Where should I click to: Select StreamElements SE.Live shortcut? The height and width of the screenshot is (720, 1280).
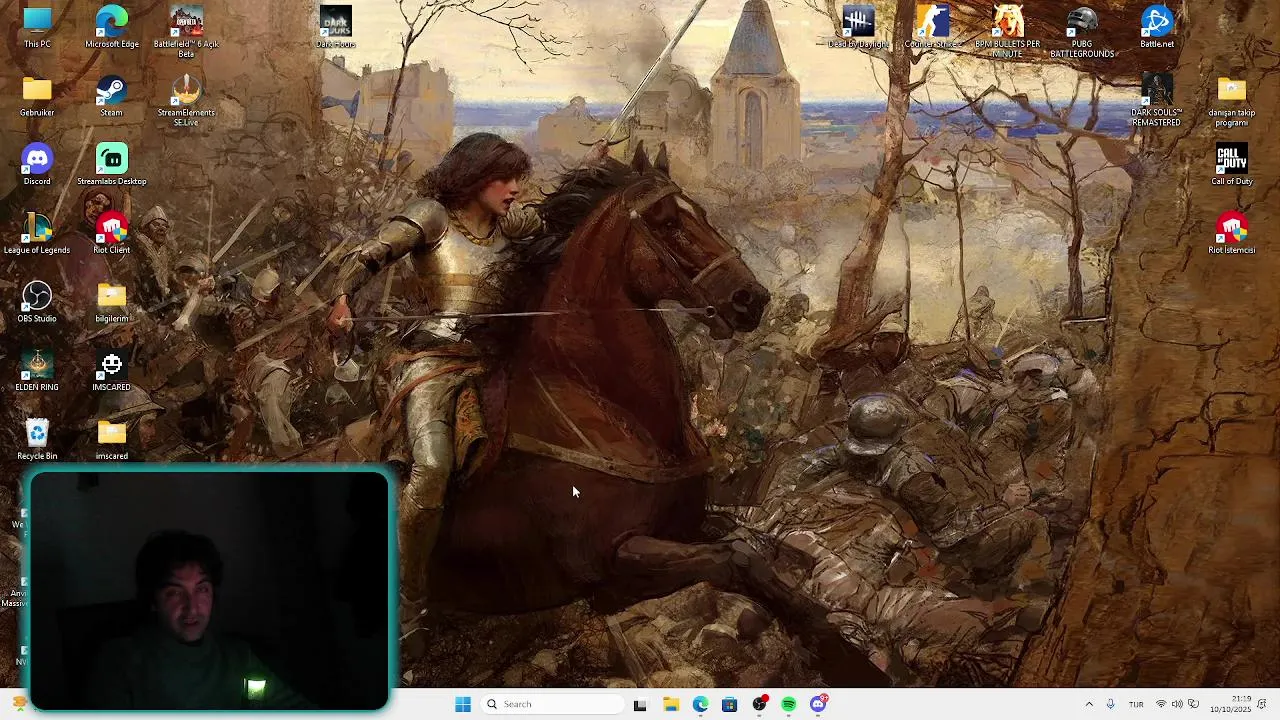click(x=186, y=100)
